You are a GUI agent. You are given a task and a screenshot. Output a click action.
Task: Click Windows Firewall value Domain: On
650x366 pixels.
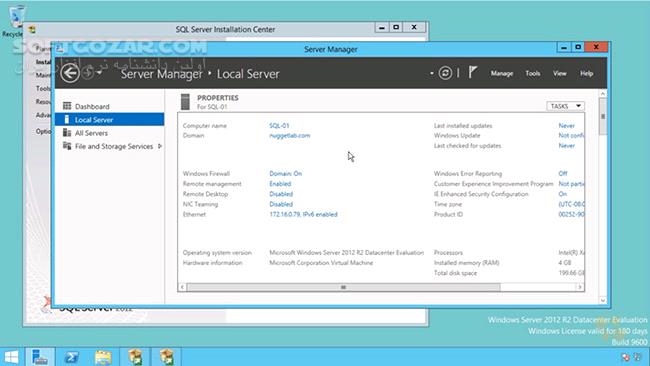click(x=286, y=174)
